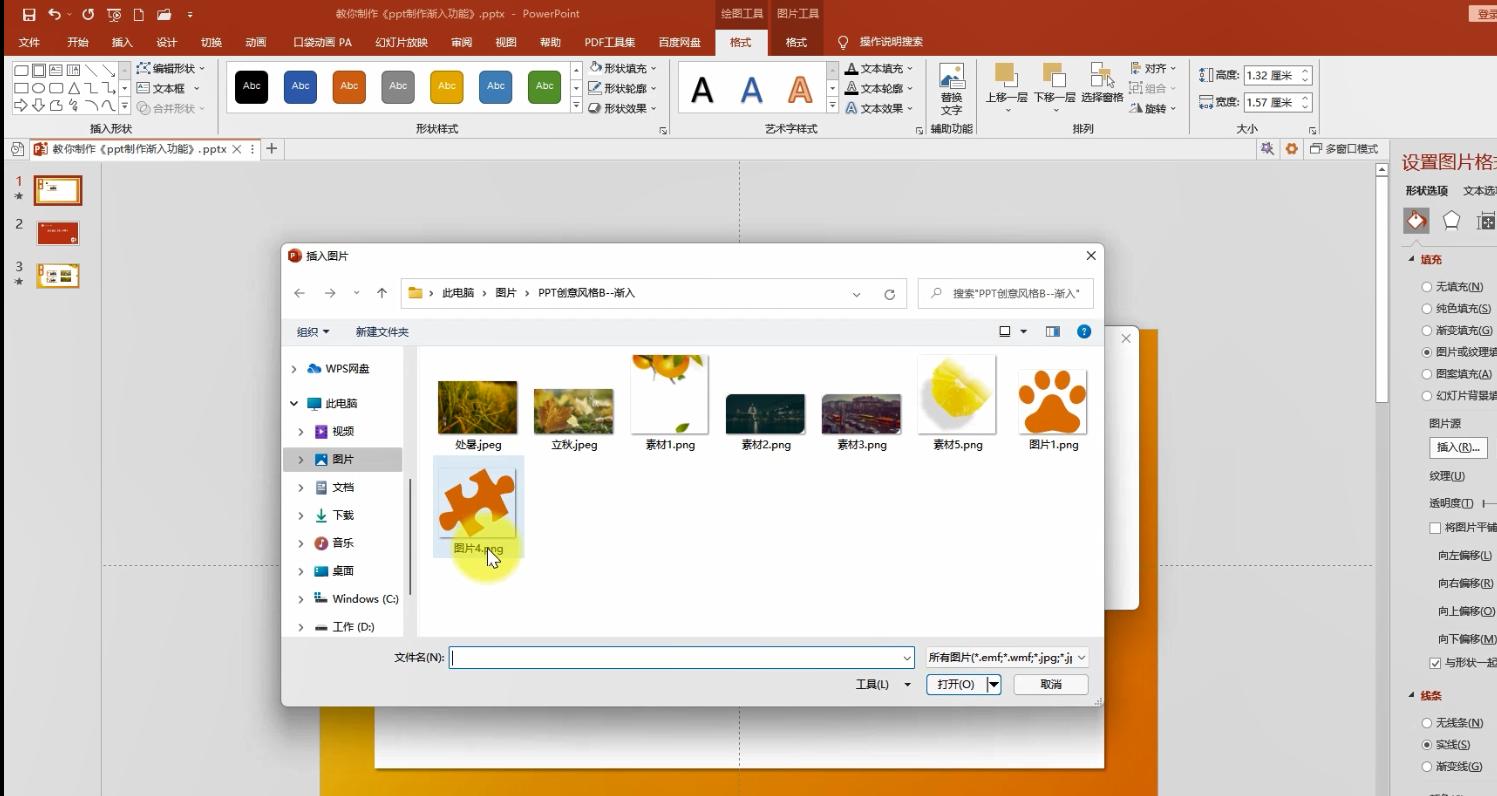Expand the WPS网盘 tree node
Screen dimensions: 1497x796
click(x=294, y=369)
